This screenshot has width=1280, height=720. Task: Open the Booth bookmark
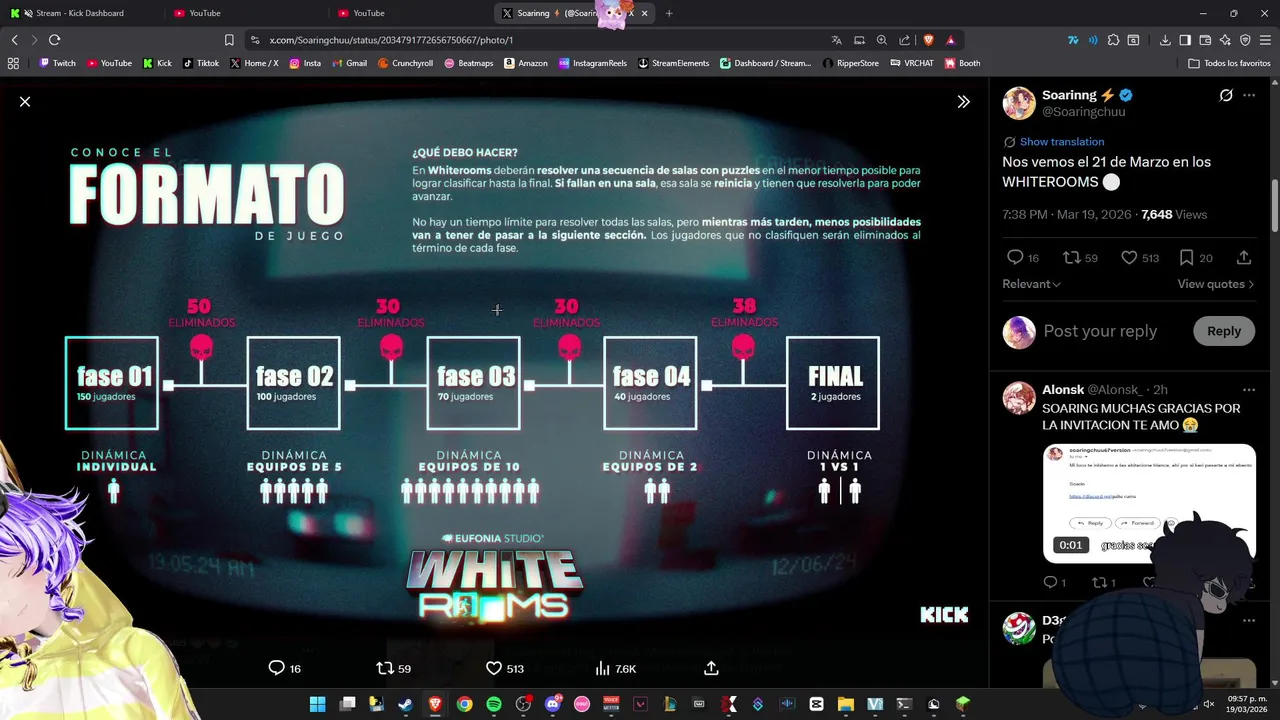(962, 63)
